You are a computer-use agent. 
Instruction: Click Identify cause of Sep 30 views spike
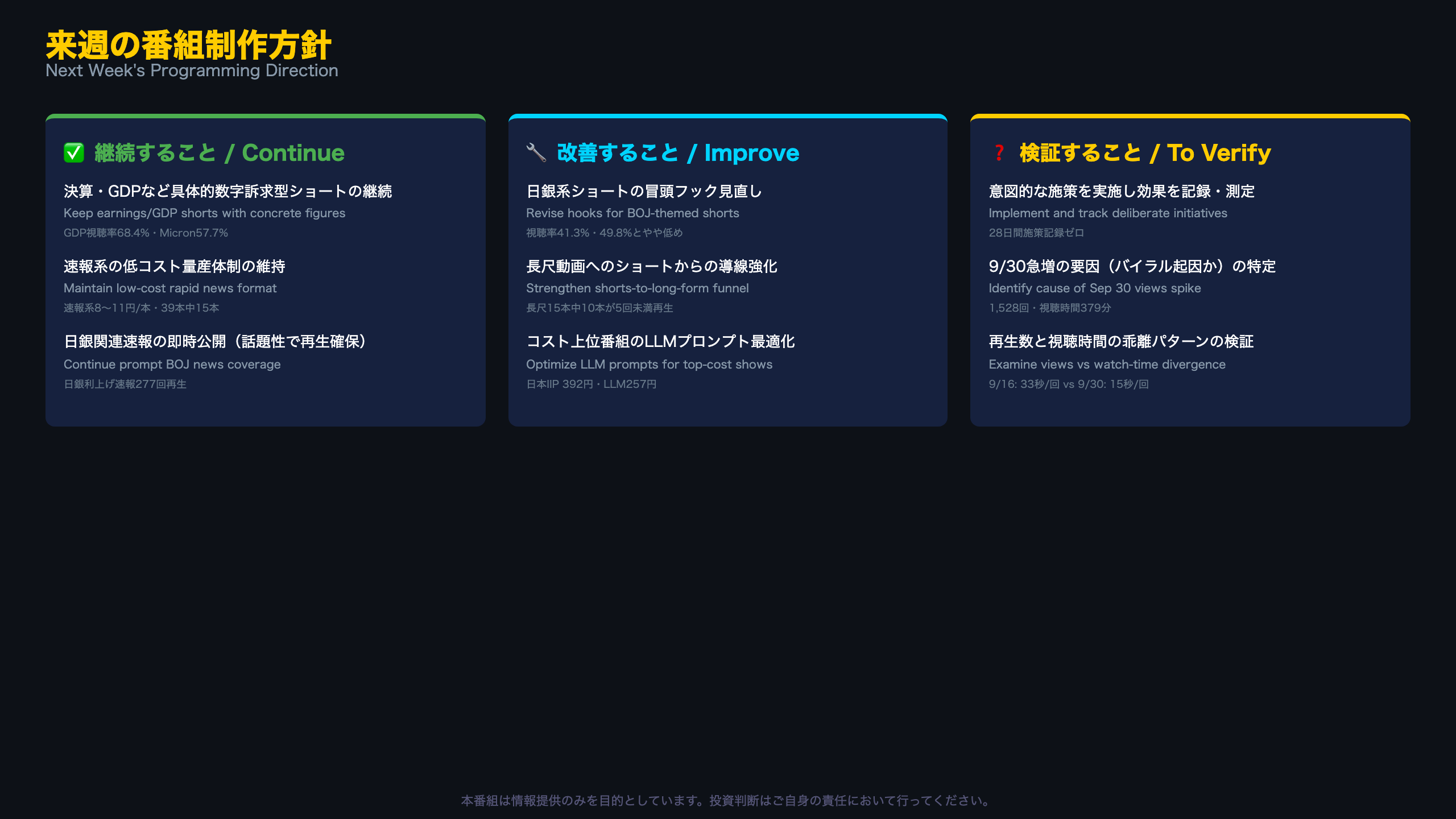(x=1094, y=288)
